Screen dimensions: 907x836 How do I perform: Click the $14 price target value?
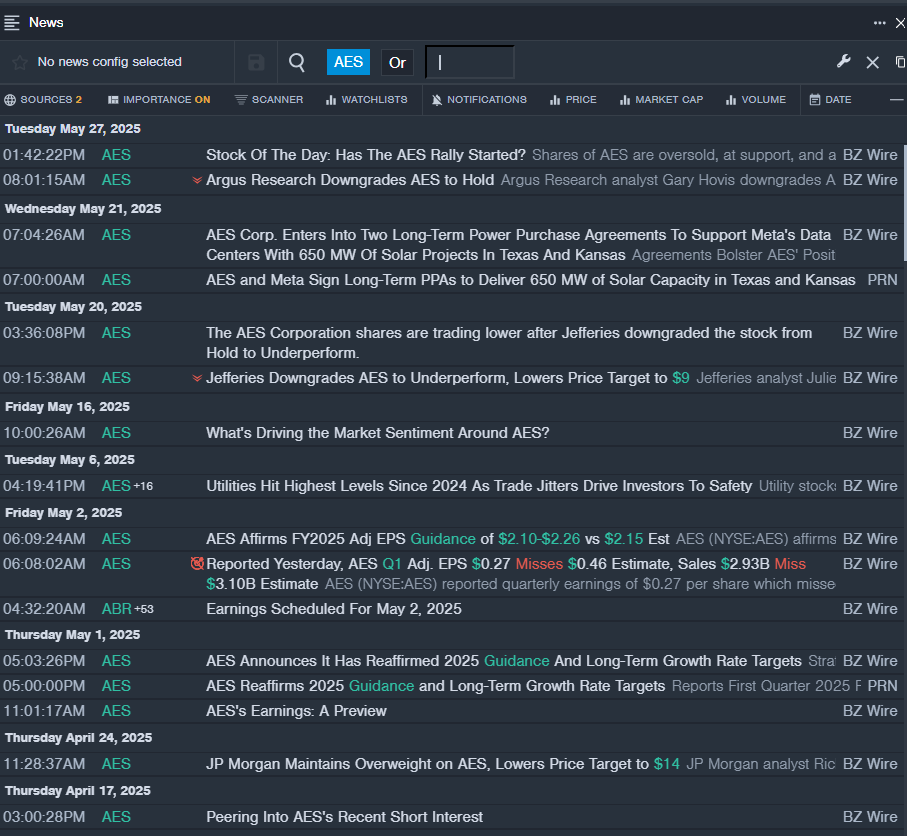pyautogui.click(x=666, y=764)
